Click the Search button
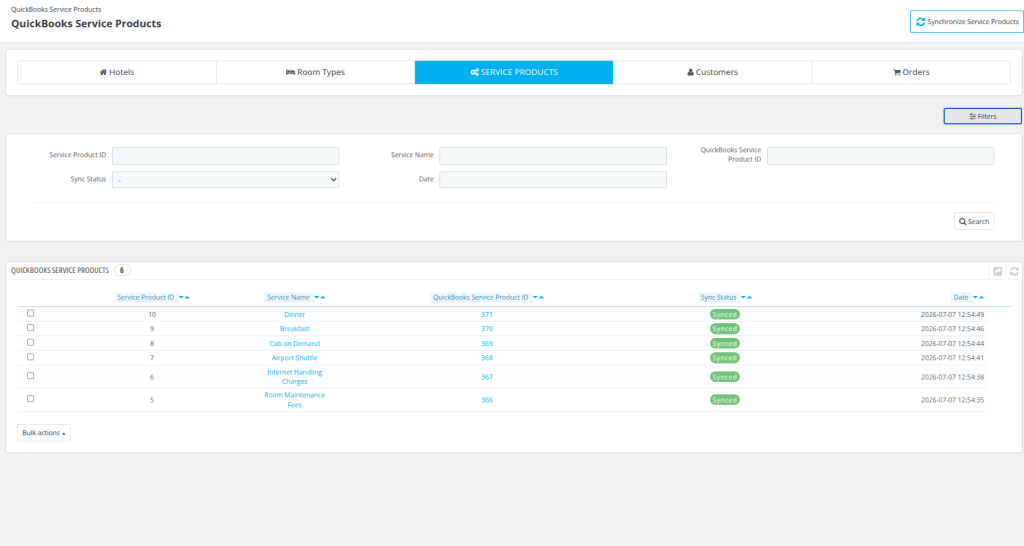 point(974,221)
